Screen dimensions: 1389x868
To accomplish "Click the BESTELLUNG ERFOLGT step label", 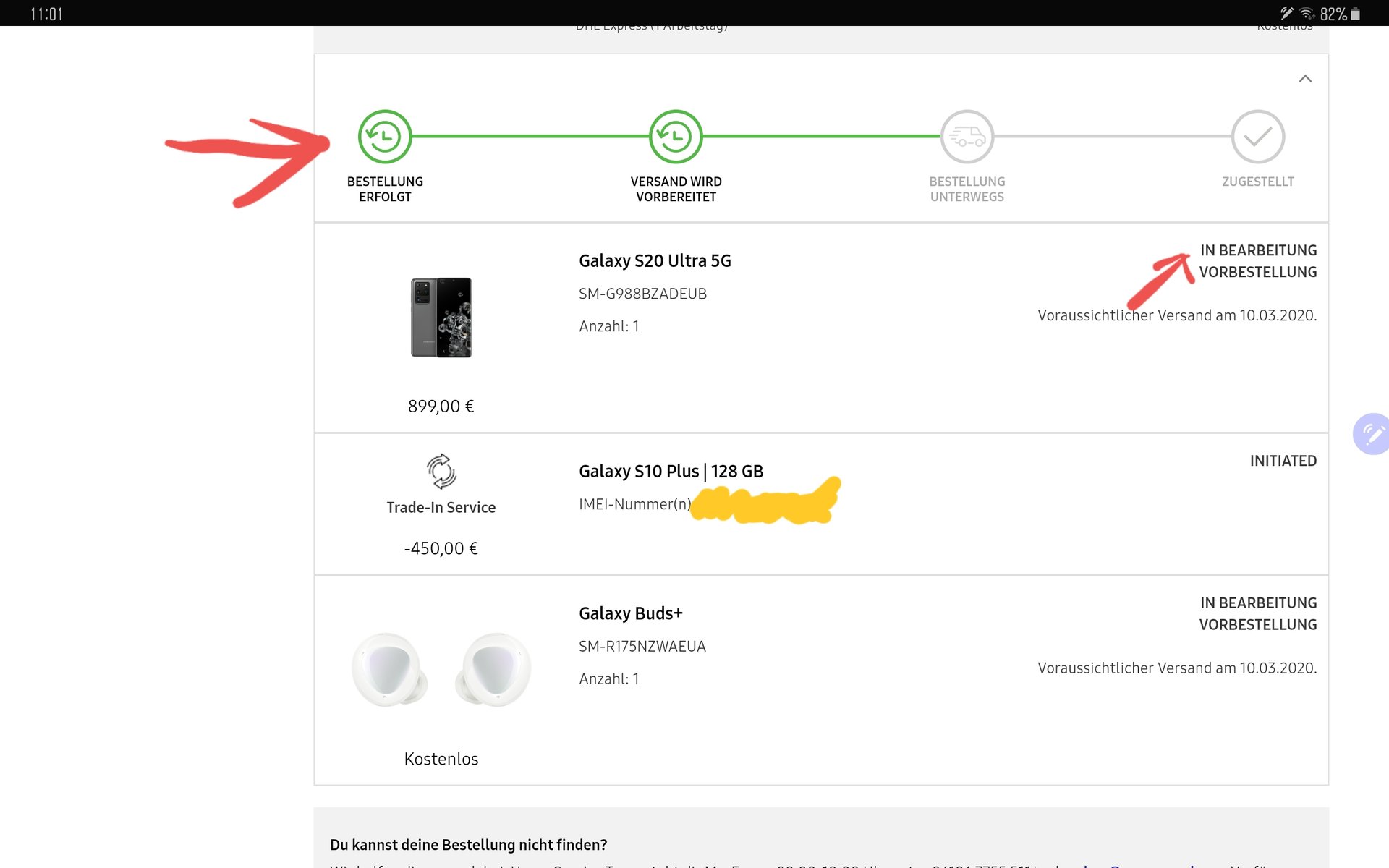I will coord(385,189).
